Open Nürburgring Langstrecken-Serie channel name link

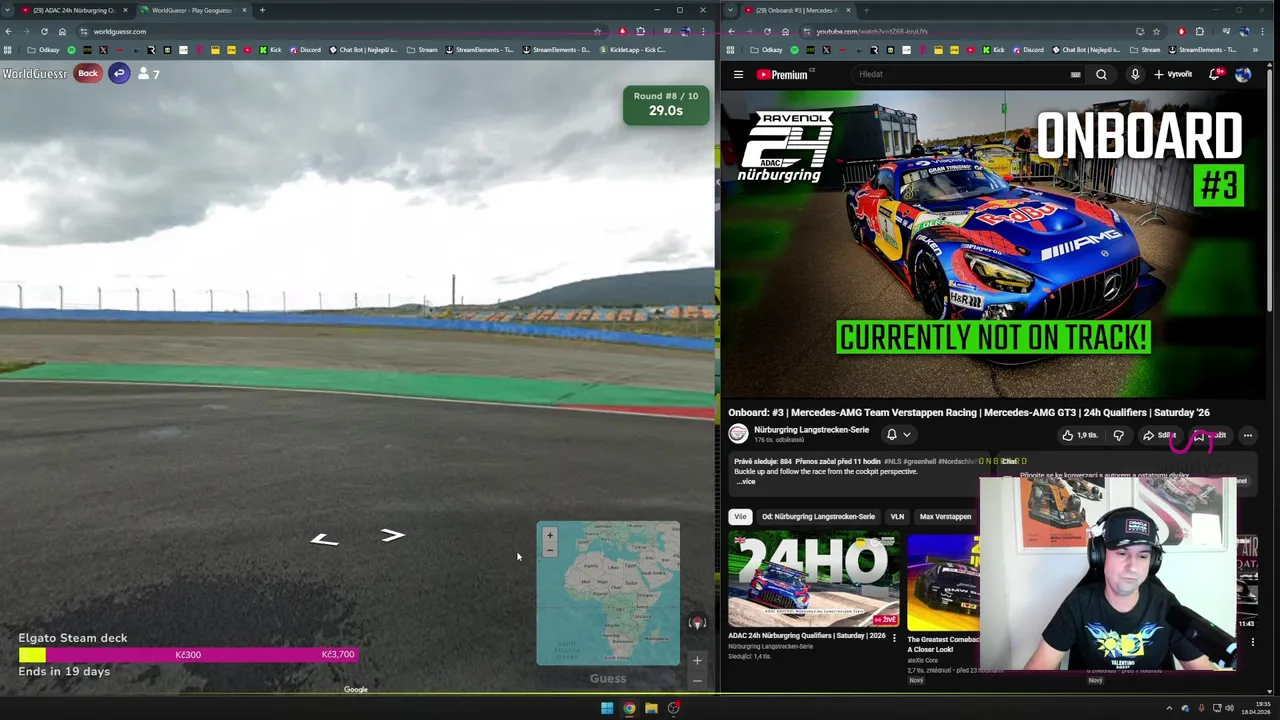[811, 430]
